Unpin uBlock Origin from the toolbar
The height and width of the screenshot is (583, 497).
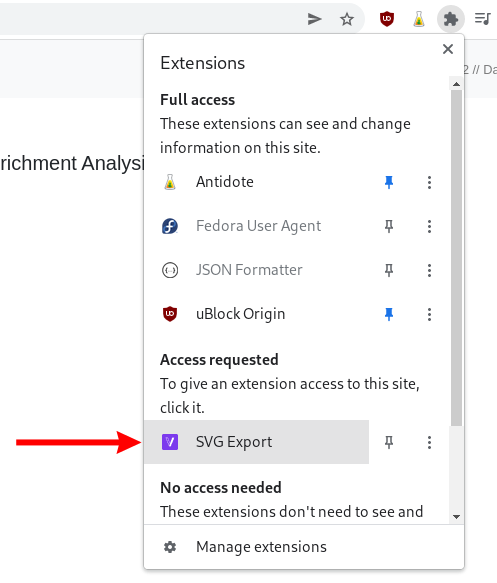point(389,314)
